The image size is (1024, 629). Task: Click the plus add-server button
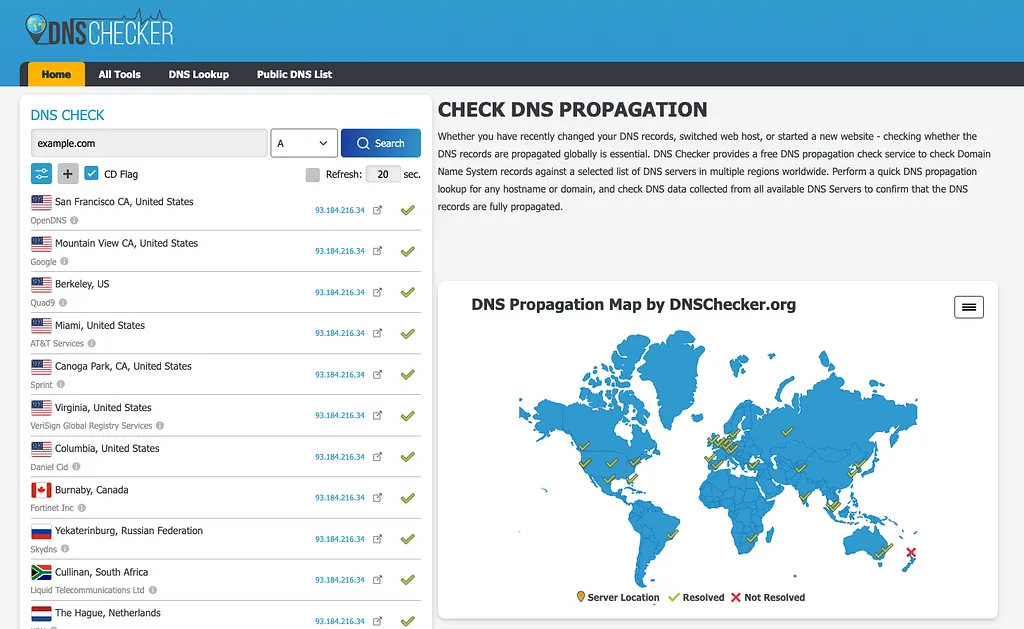67,174
